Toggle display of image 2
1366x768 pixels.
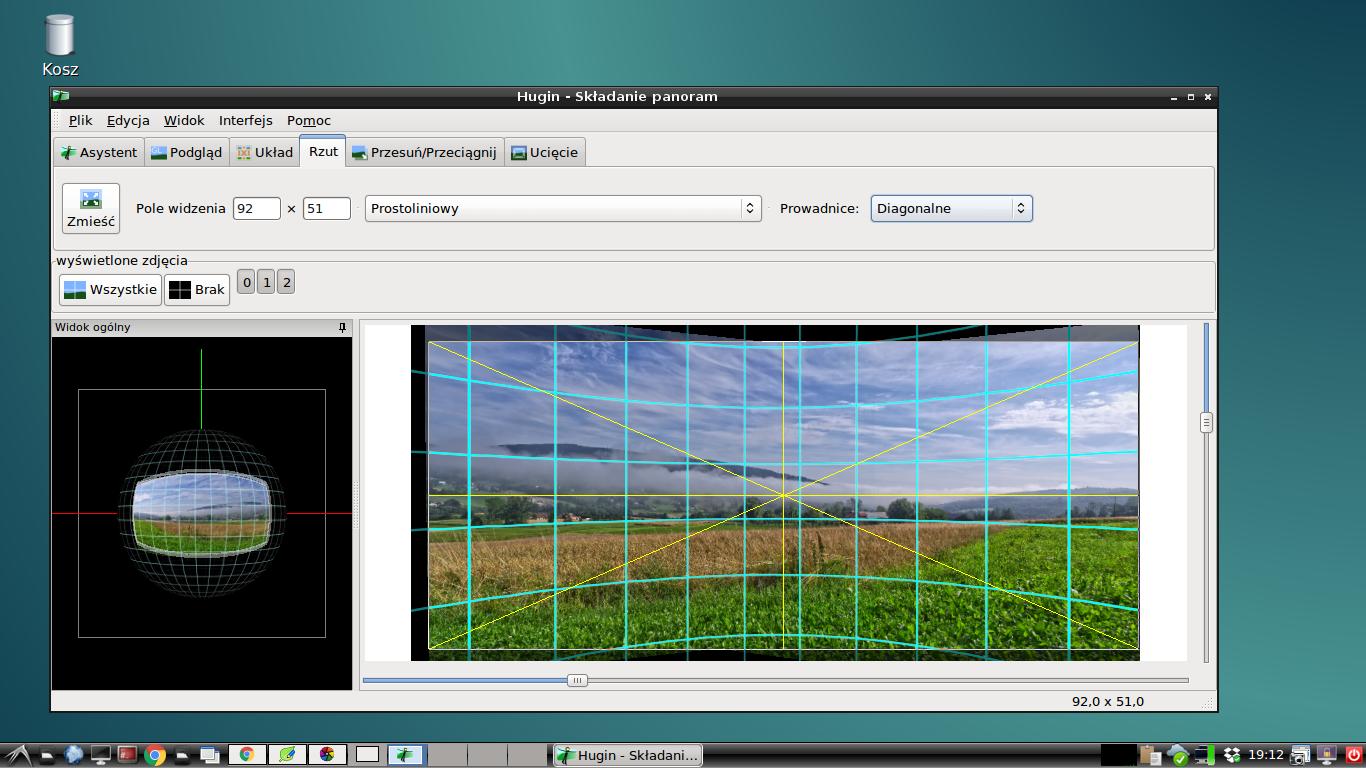[286, 282]
